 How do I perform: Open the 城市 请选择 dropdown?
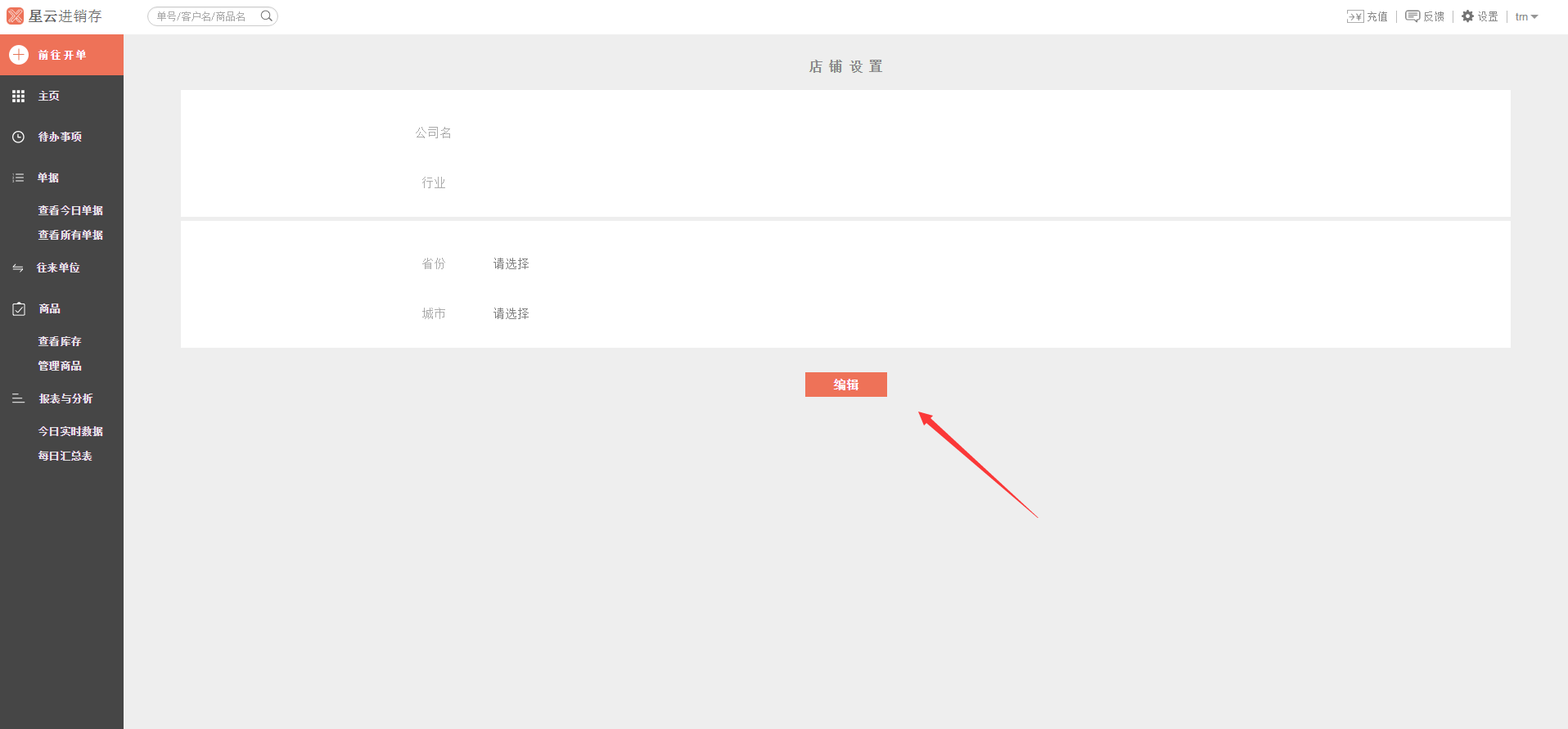pos(511,313)
